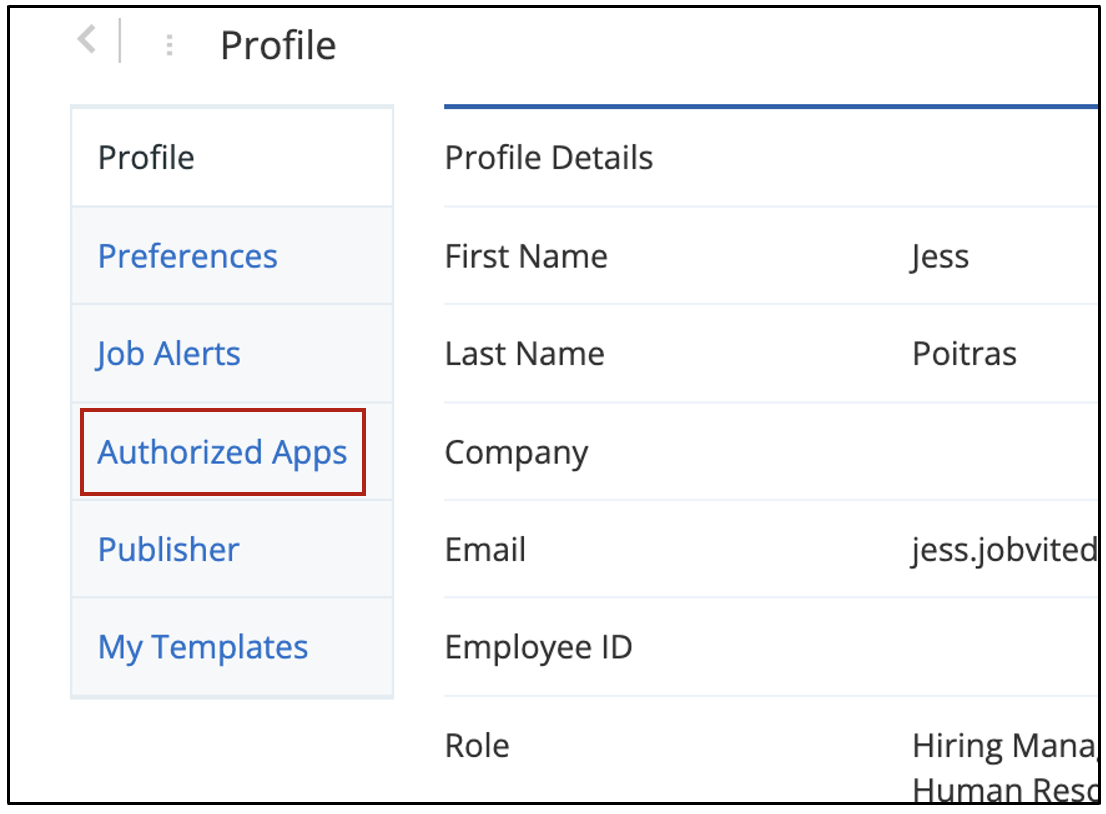Image resolution: width=1106 pixels, height=814 pixels.
Task: Click the email address starting with jess.jobvited
Action: pos(1003,550)
